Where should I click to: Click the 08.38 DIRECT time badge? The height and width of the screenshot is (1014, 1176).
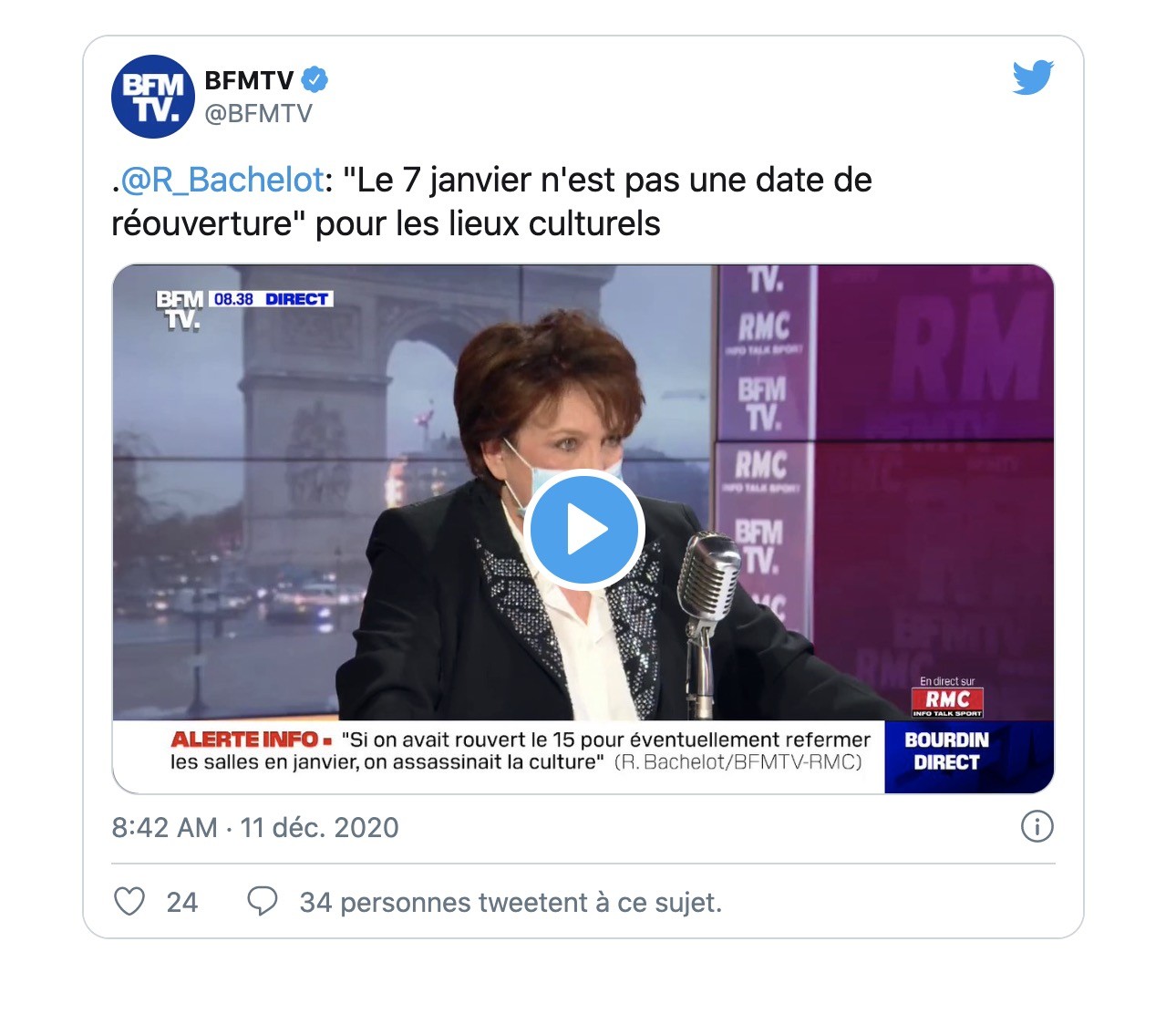pos(272,299)
